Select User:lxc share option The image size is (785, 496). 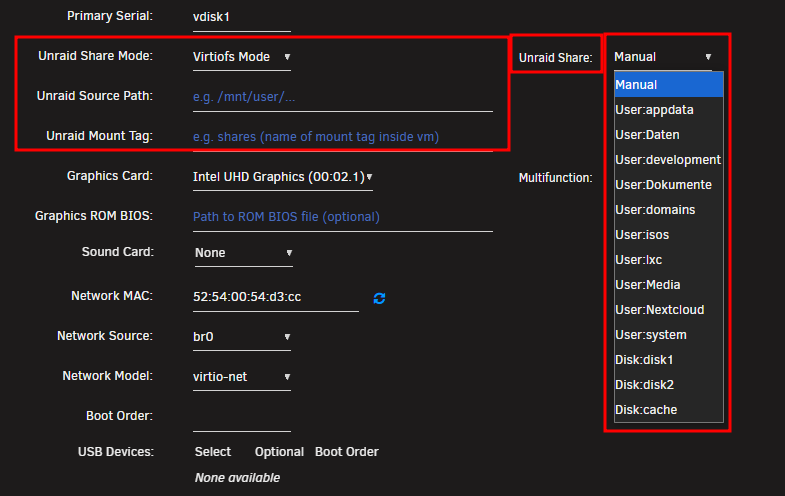[668, 260]
